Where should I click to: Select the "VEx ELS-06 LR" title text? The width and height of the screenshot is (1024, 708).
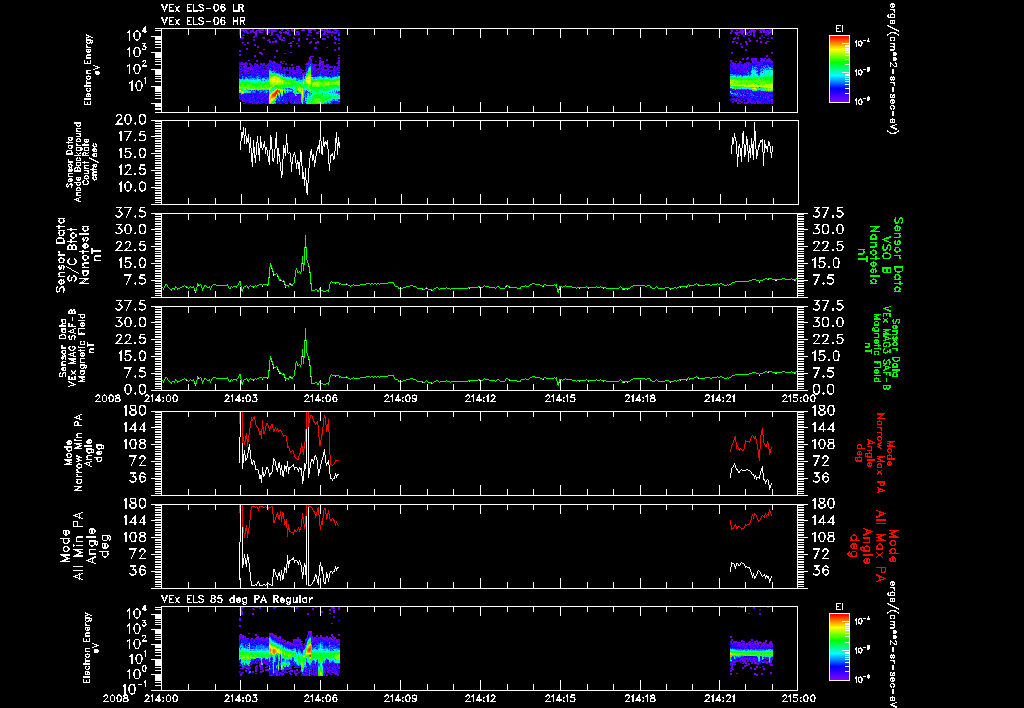click(202, 9)
